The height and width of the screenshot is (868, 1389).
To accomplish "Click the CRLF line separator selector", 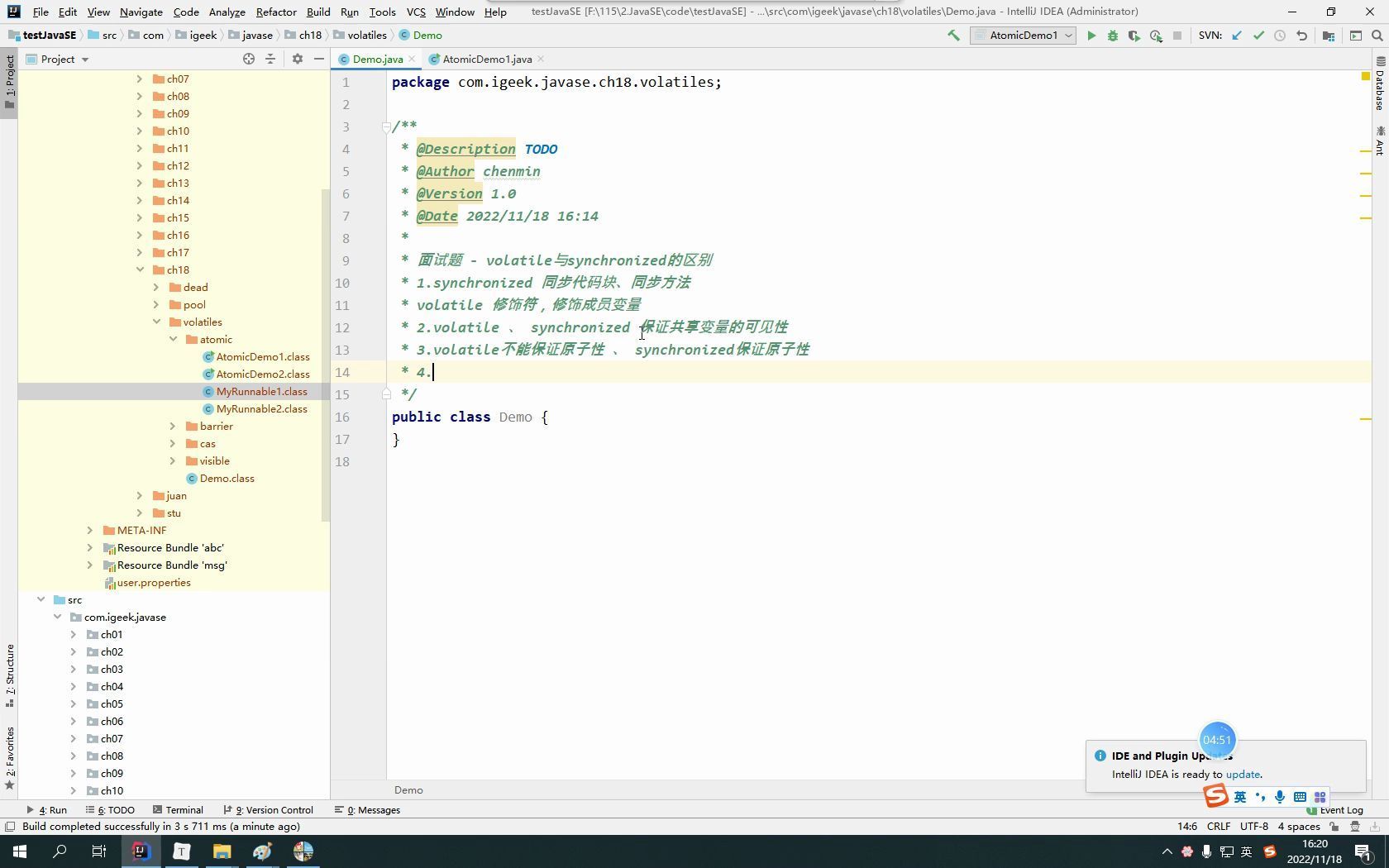I will coord(1218,827).
